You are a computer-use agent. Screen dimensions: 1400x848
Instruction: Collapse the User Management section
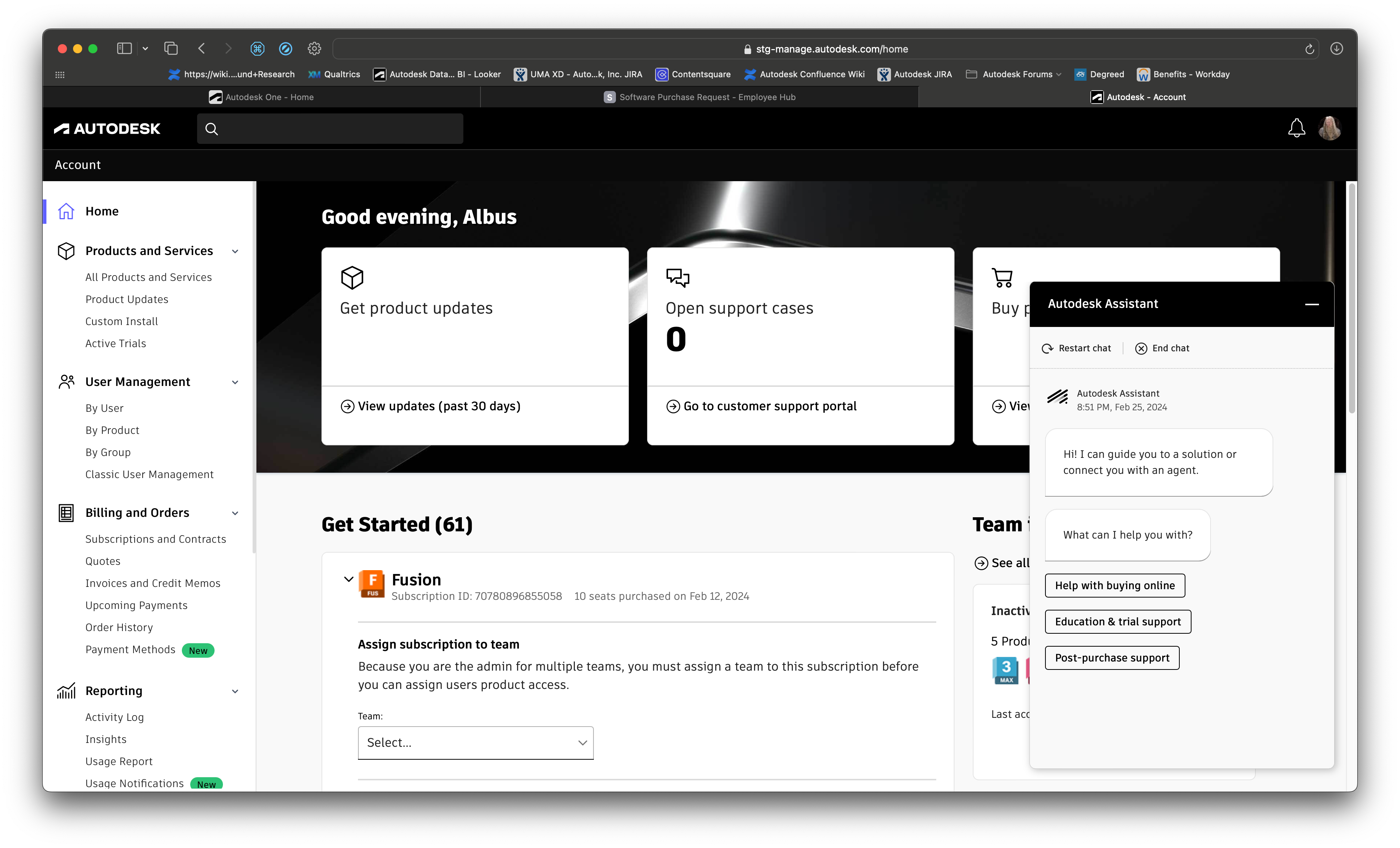(x=235, y=383)
